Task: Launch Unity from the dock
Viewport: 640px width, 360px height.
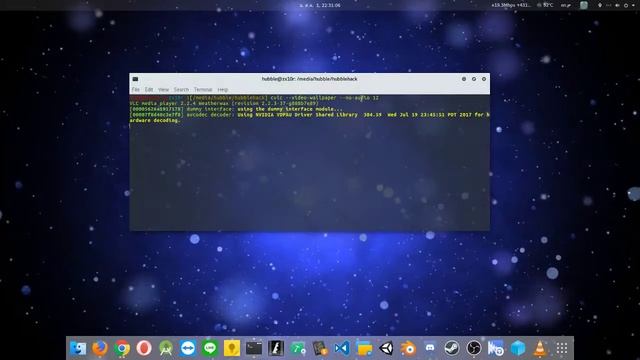Action: click(x=386, y=348)
